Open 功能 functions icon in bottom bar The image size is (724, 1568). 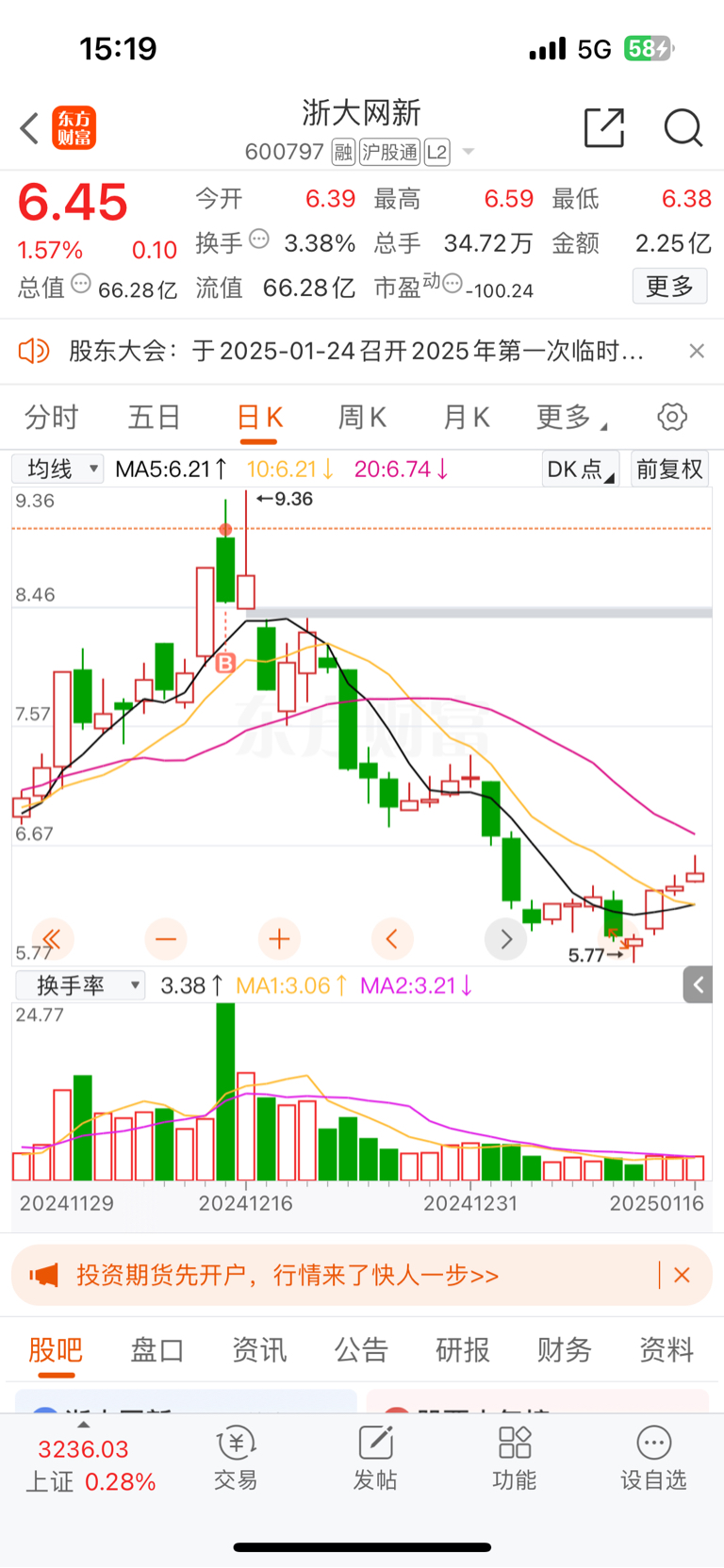[515, 1458]
